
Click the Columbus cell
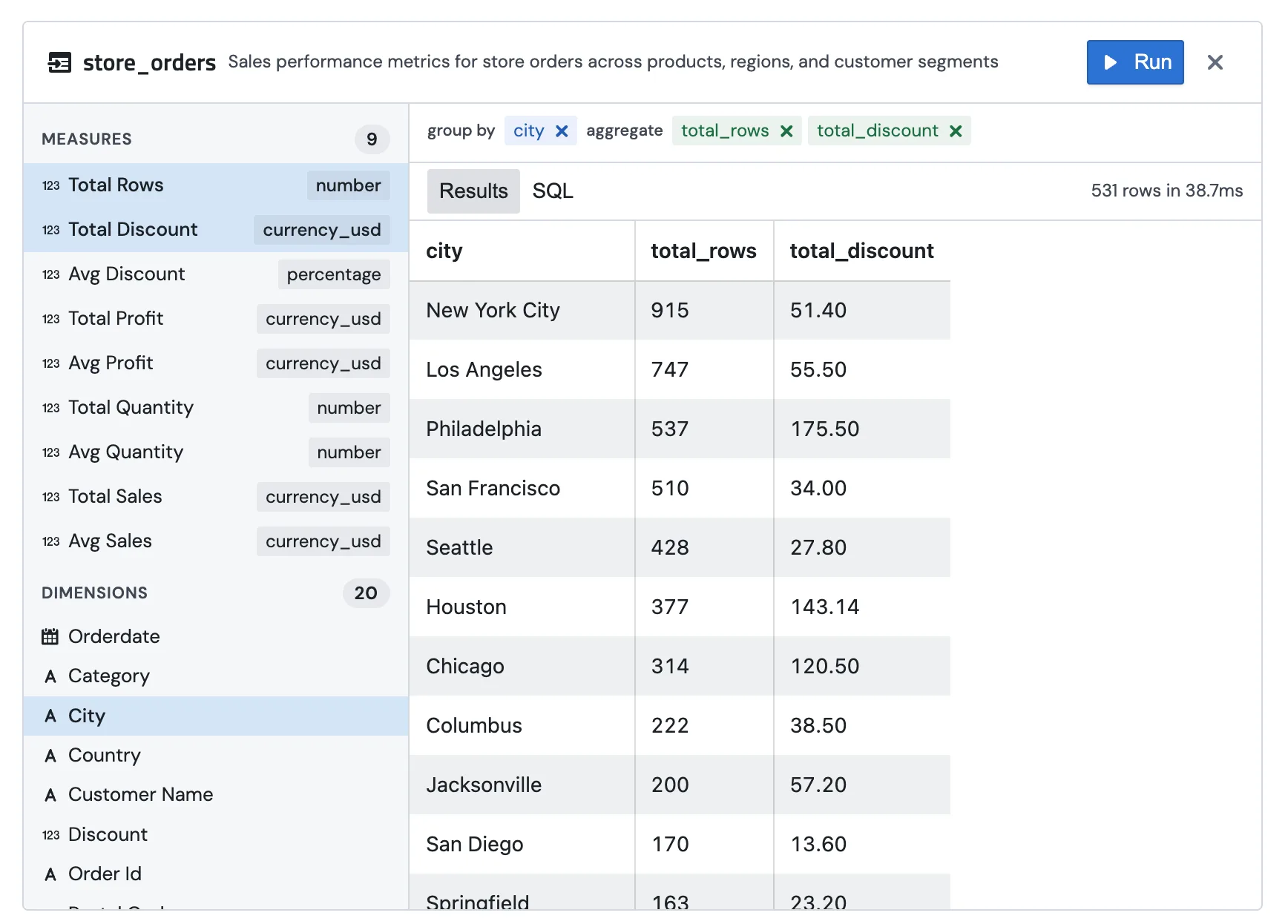pyautogui.click(x=522, y=725)
